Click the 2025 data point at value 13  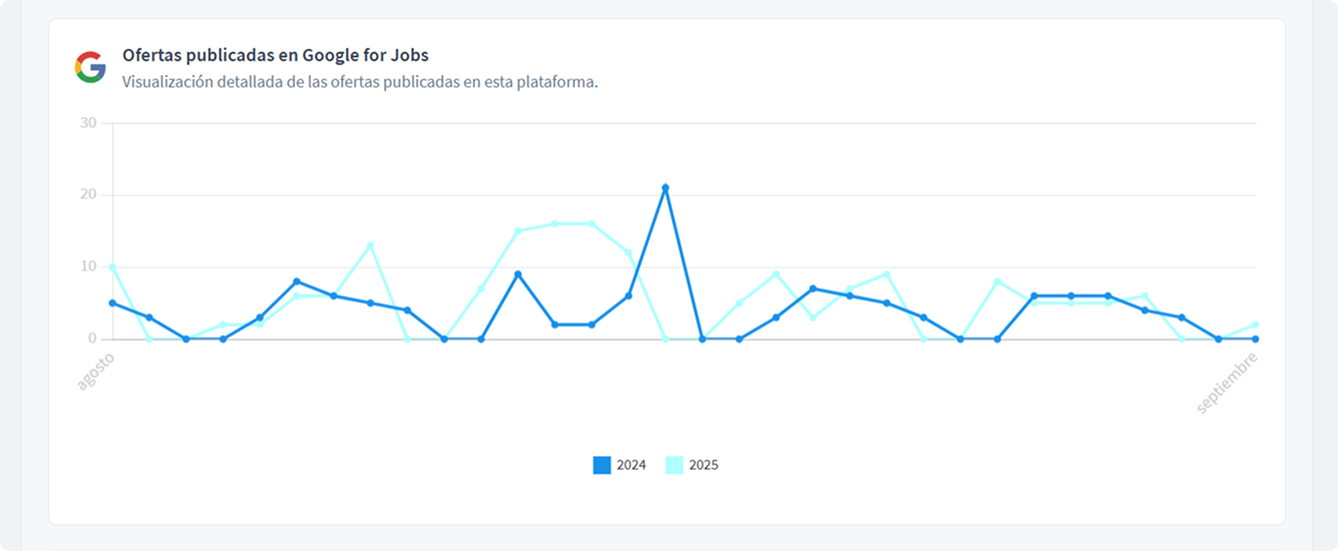(x=370, y=245)
